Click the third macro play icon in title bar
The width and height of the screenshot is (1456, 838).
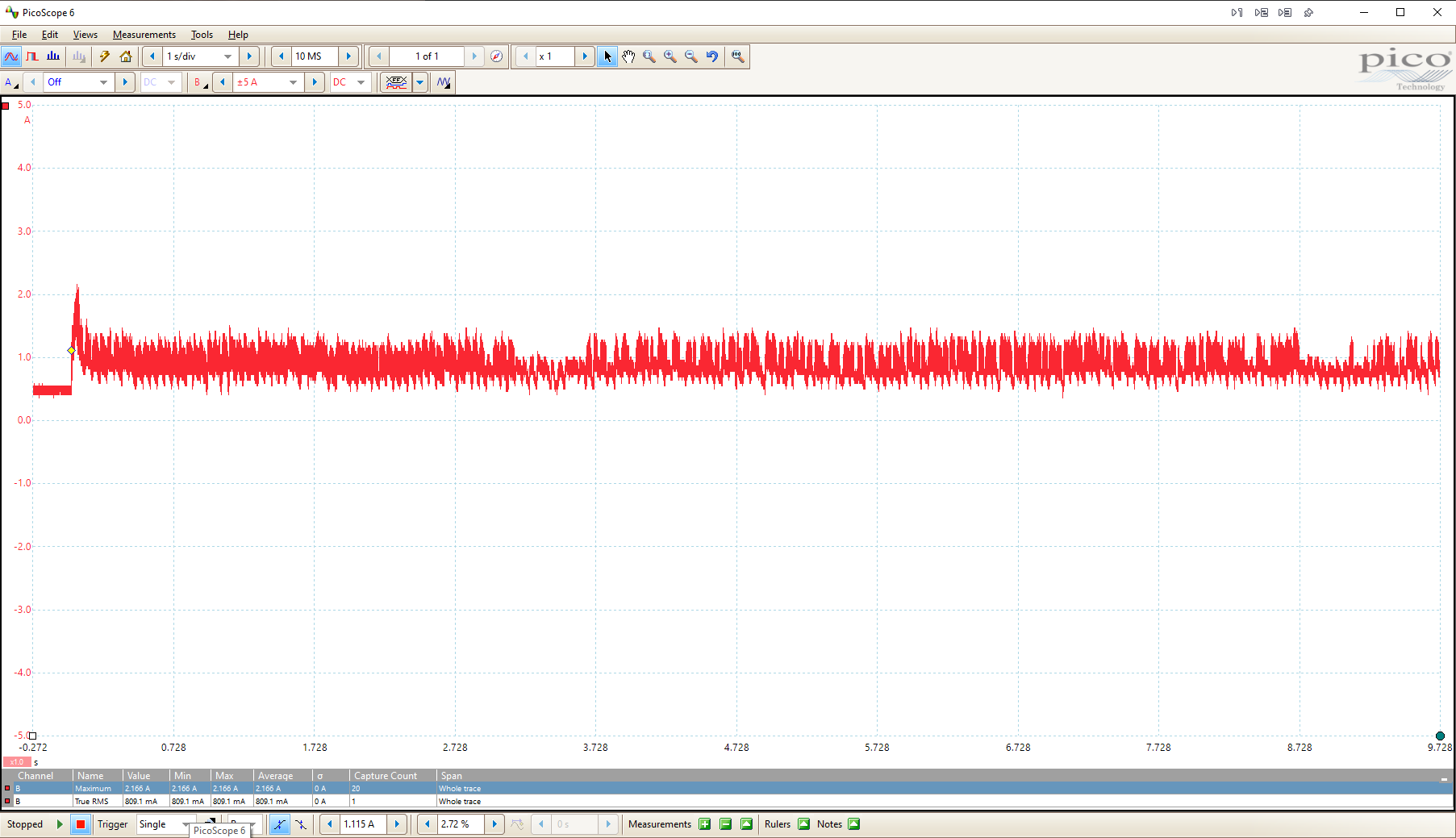1286,13
